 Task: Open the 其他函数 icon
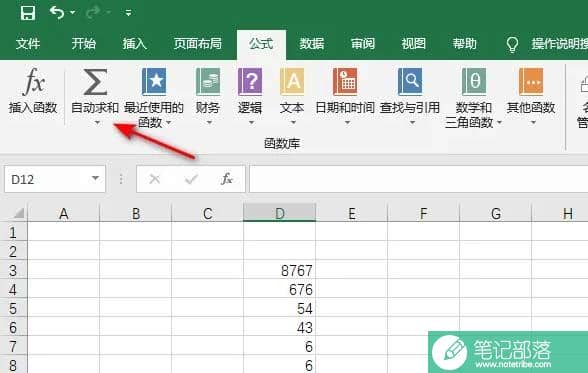(x=531, y=82)
